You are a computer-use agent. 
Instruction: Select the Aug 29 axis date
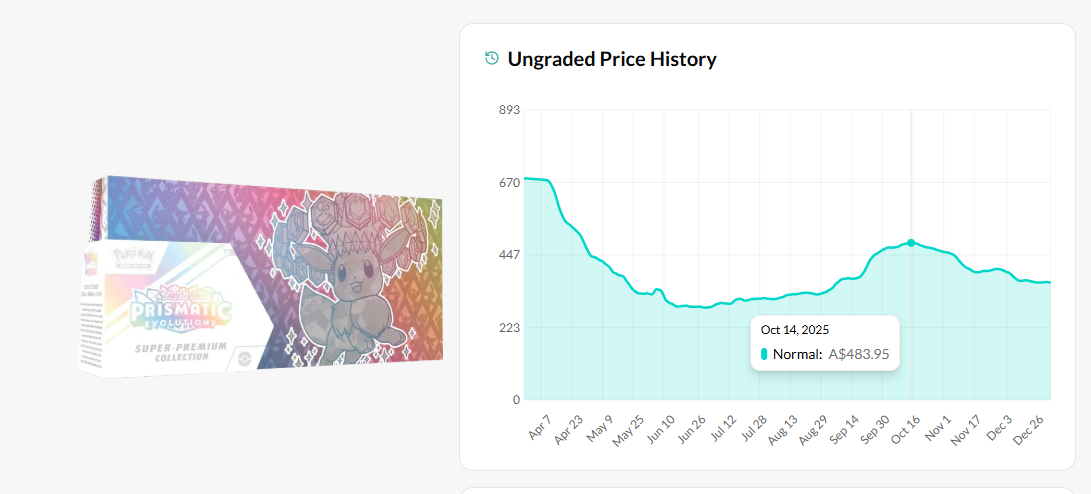[816, 431]
